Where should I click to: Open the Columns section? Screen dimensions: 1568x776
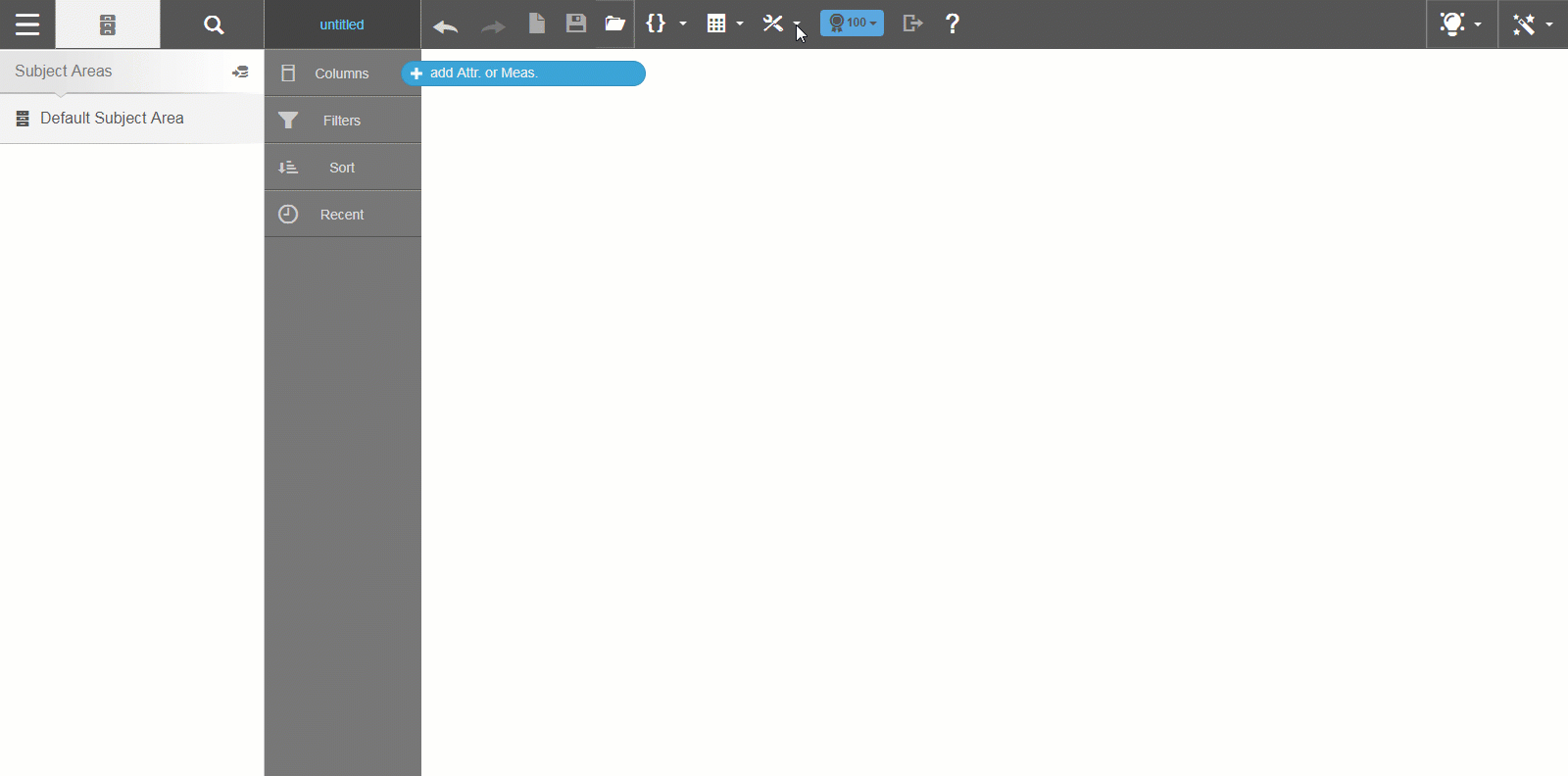tap(342, 73)
